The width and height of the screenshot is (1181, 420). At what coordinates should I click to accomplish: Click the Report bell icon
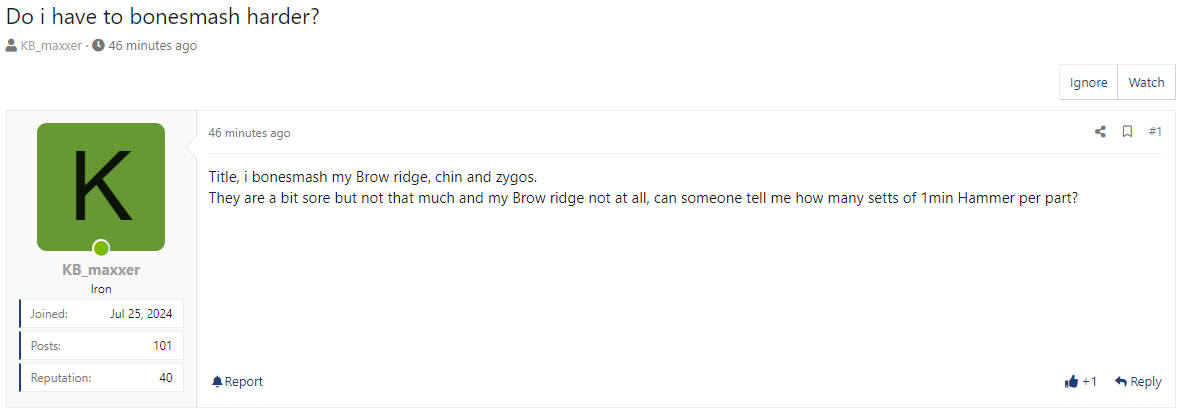tap(217, 381)
